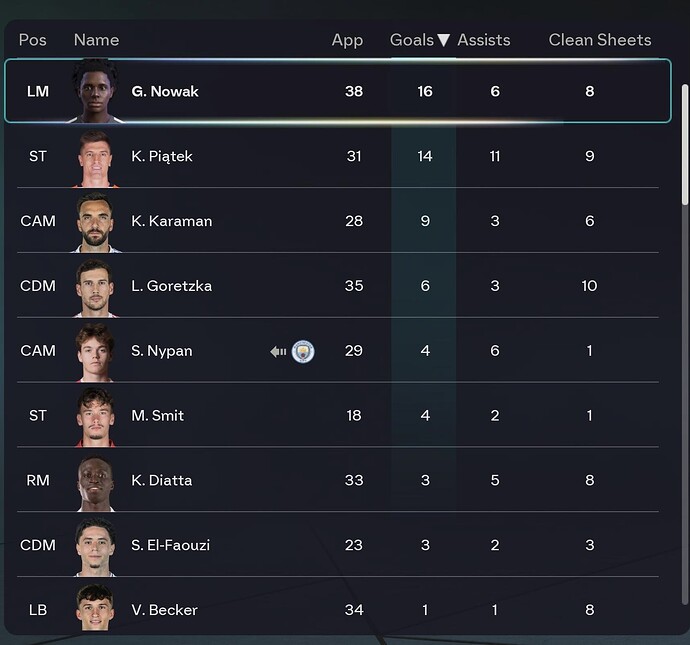Select S. El-Faouzi's portrait thumbnail
The width and height of the screenshot is (690, 645).
point(97,545)
